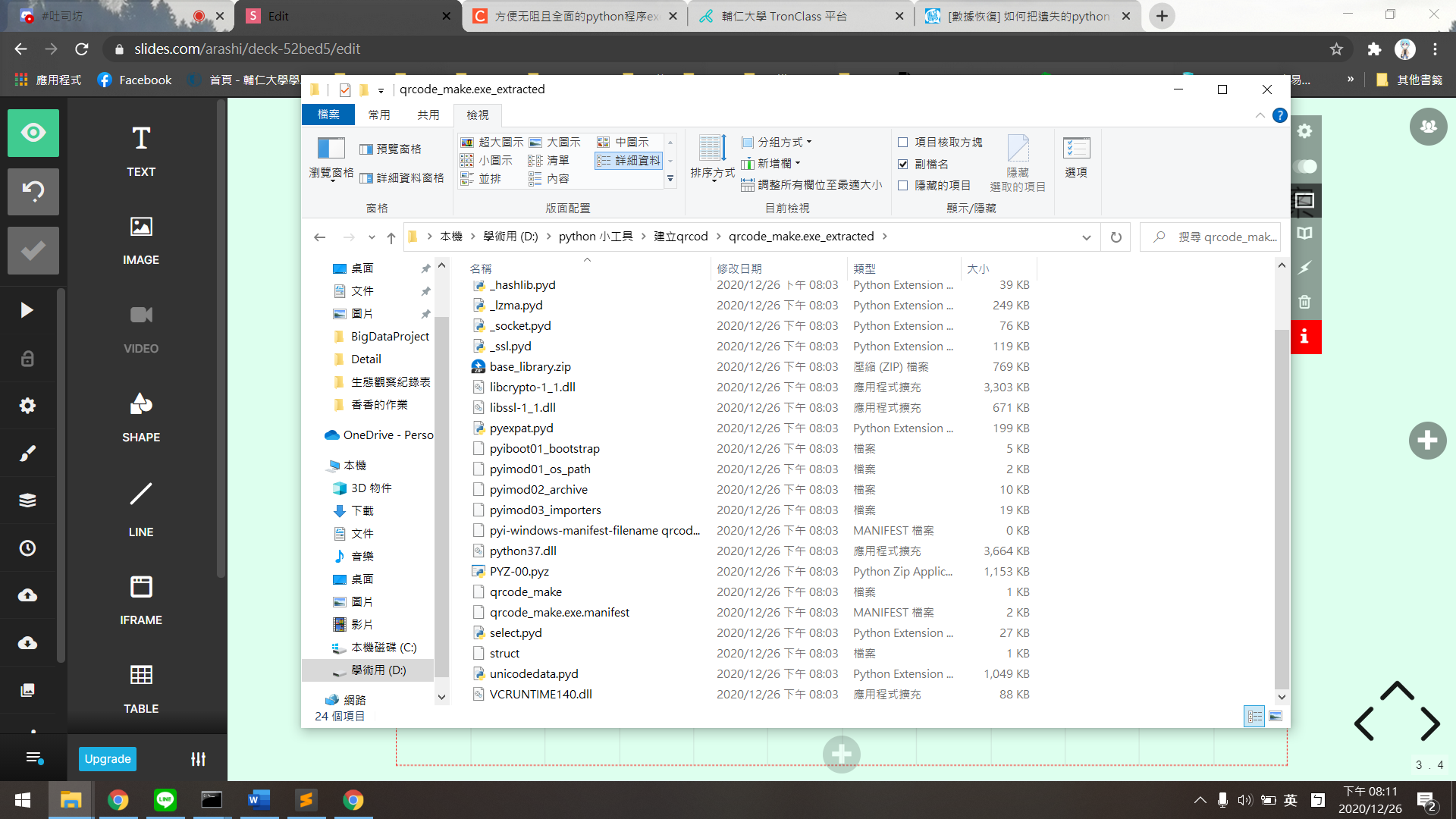Uncheck the 副檔名 checkbox
This screenshot has width=1456, height=819.
(902, 164)
